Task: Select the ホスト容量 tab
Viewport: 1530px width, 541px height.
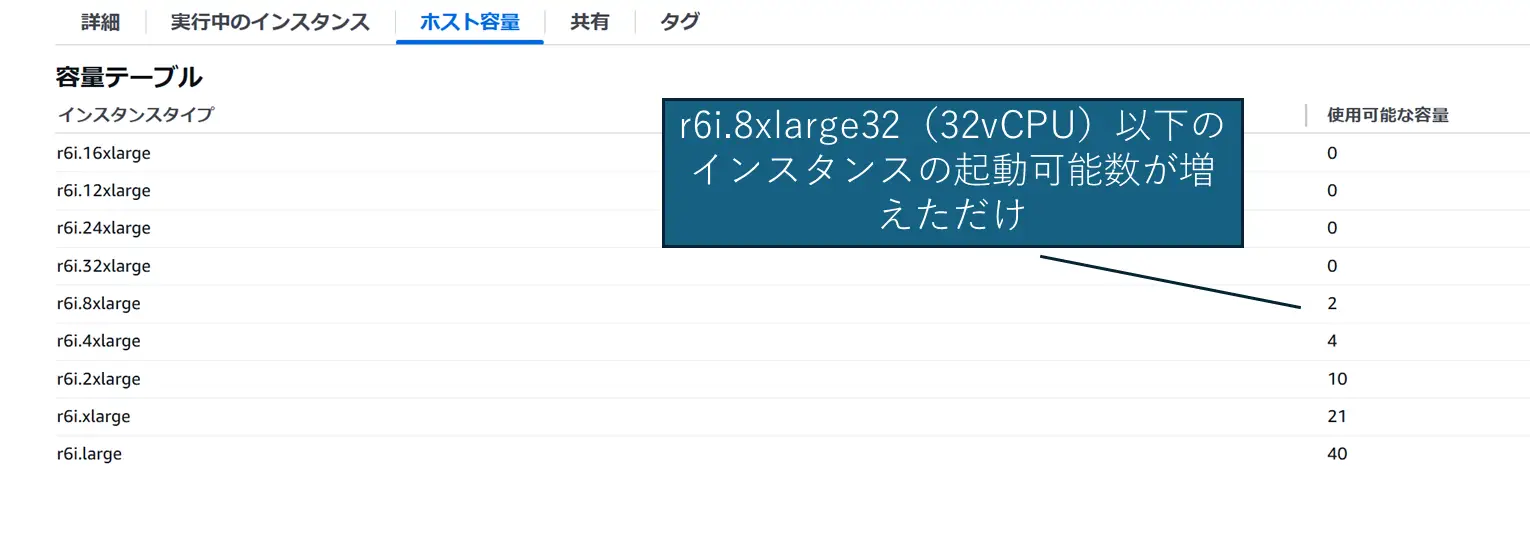Action: 470,22
